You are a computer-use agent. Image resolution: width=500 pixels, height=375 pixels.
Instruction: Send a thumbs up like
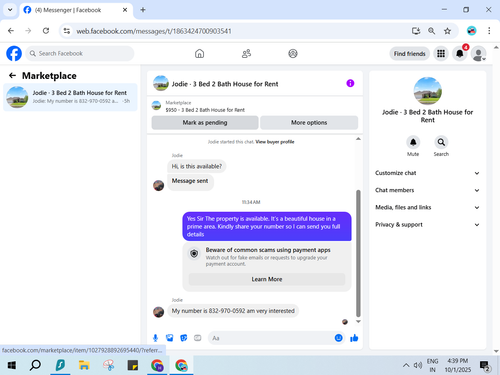(x=354, y=338)
